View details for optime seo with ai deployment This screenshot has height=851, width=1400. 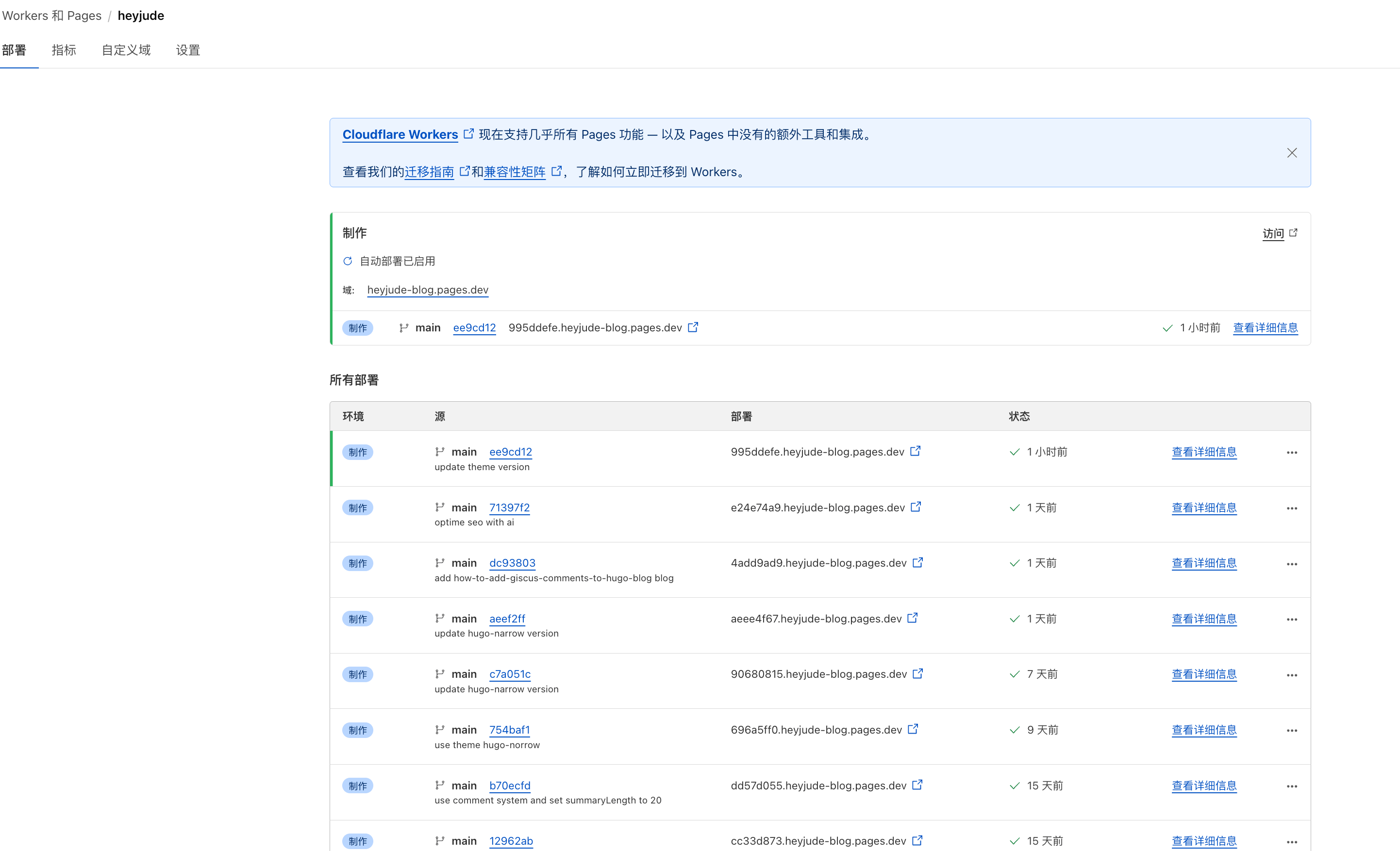coord(1204,507)
